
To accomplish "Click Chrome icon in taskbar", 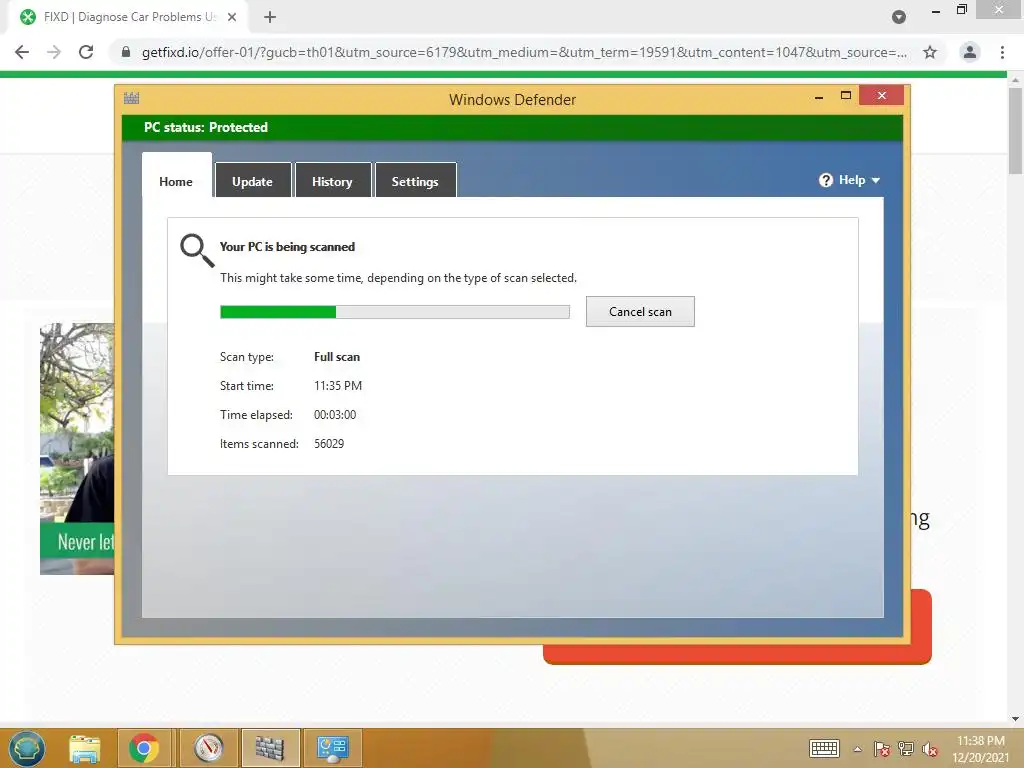I will [144, 748].
